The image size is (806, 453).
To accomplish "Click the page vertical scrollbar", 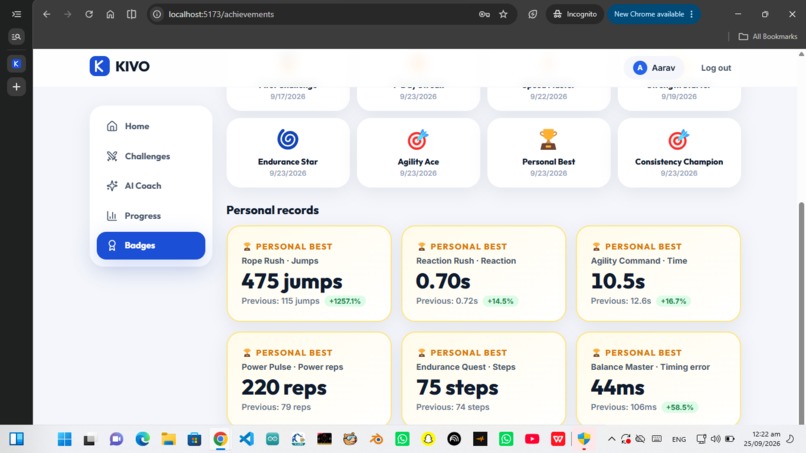I will tap(801, 312).
